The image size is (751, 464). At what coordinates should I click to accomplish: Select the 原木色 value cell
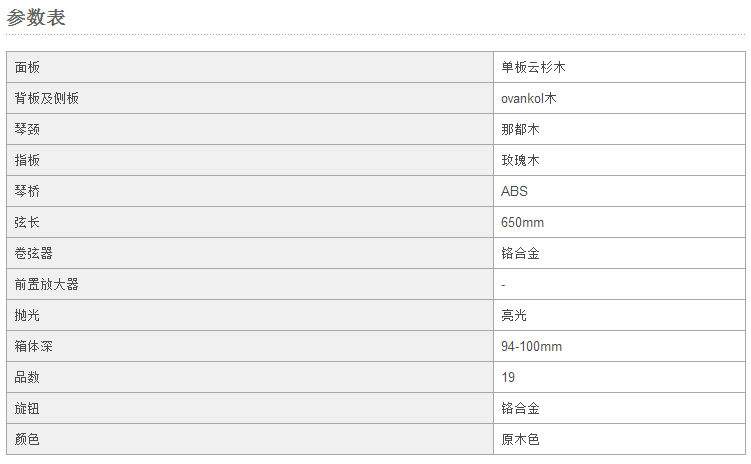pyautogui.click(x=619, y=439)
